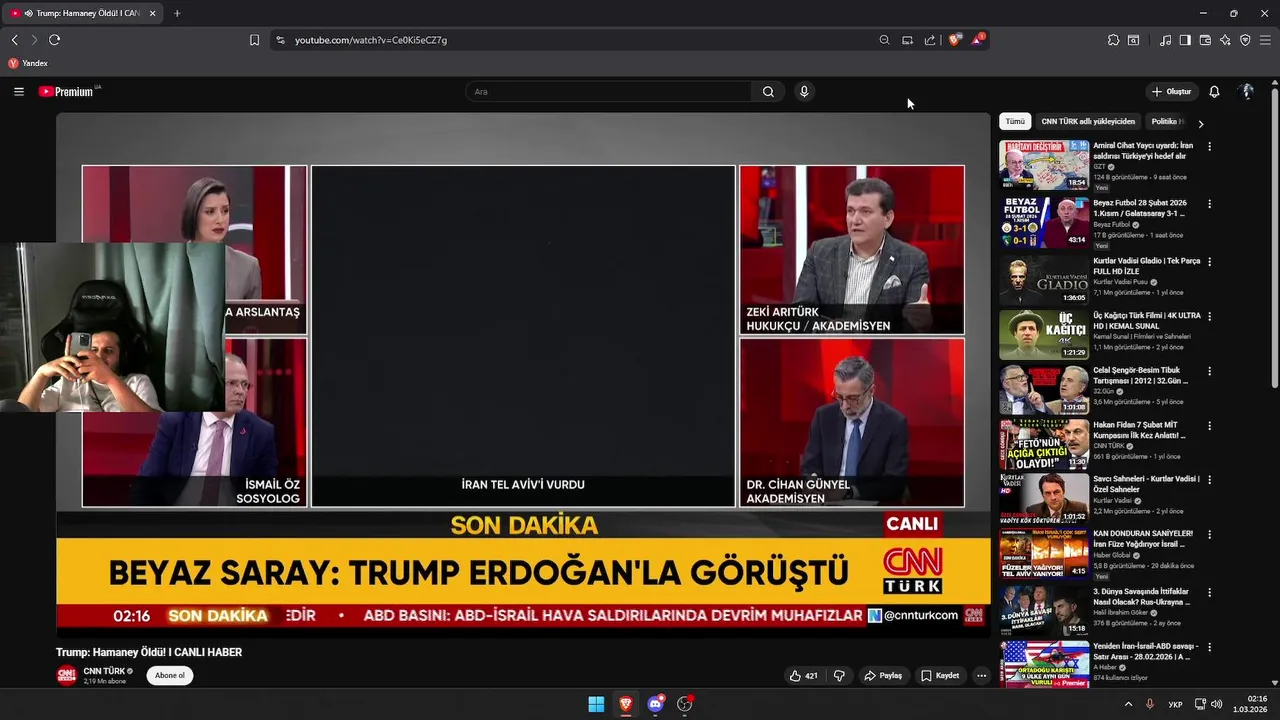This screenshot has width=1280, height=720.
Task: Toggle the browser sidebar panel icon
Action: point(1185,40)
